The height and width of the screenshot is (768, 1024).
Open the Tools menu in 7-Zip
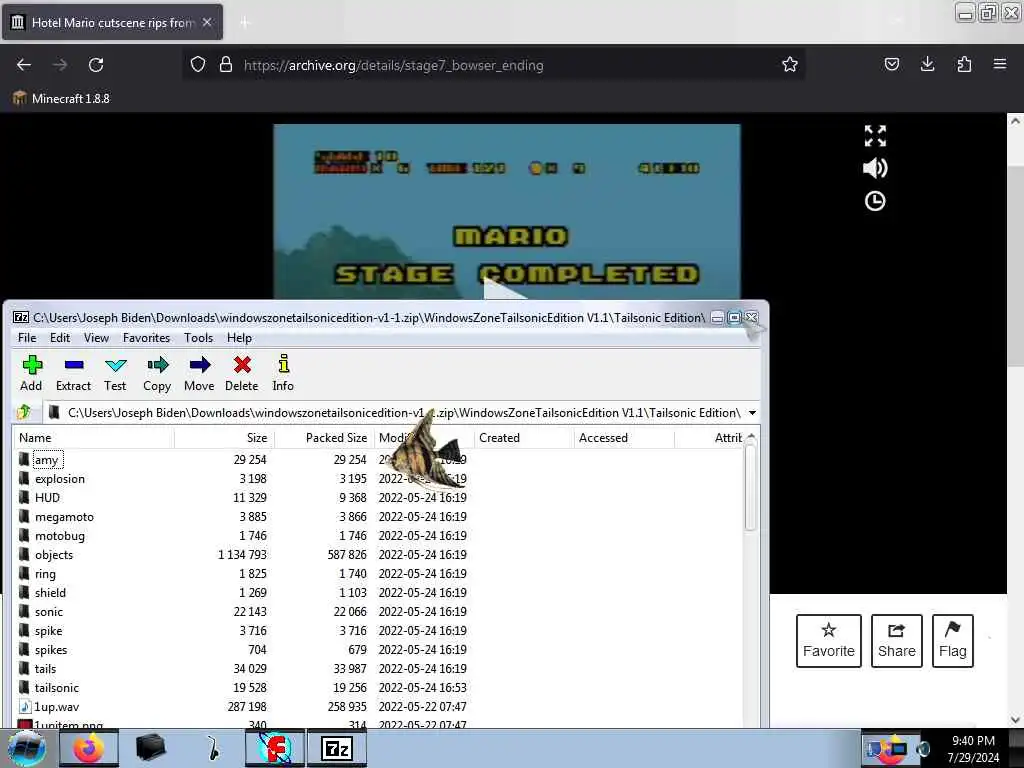(x=199, y=338)
